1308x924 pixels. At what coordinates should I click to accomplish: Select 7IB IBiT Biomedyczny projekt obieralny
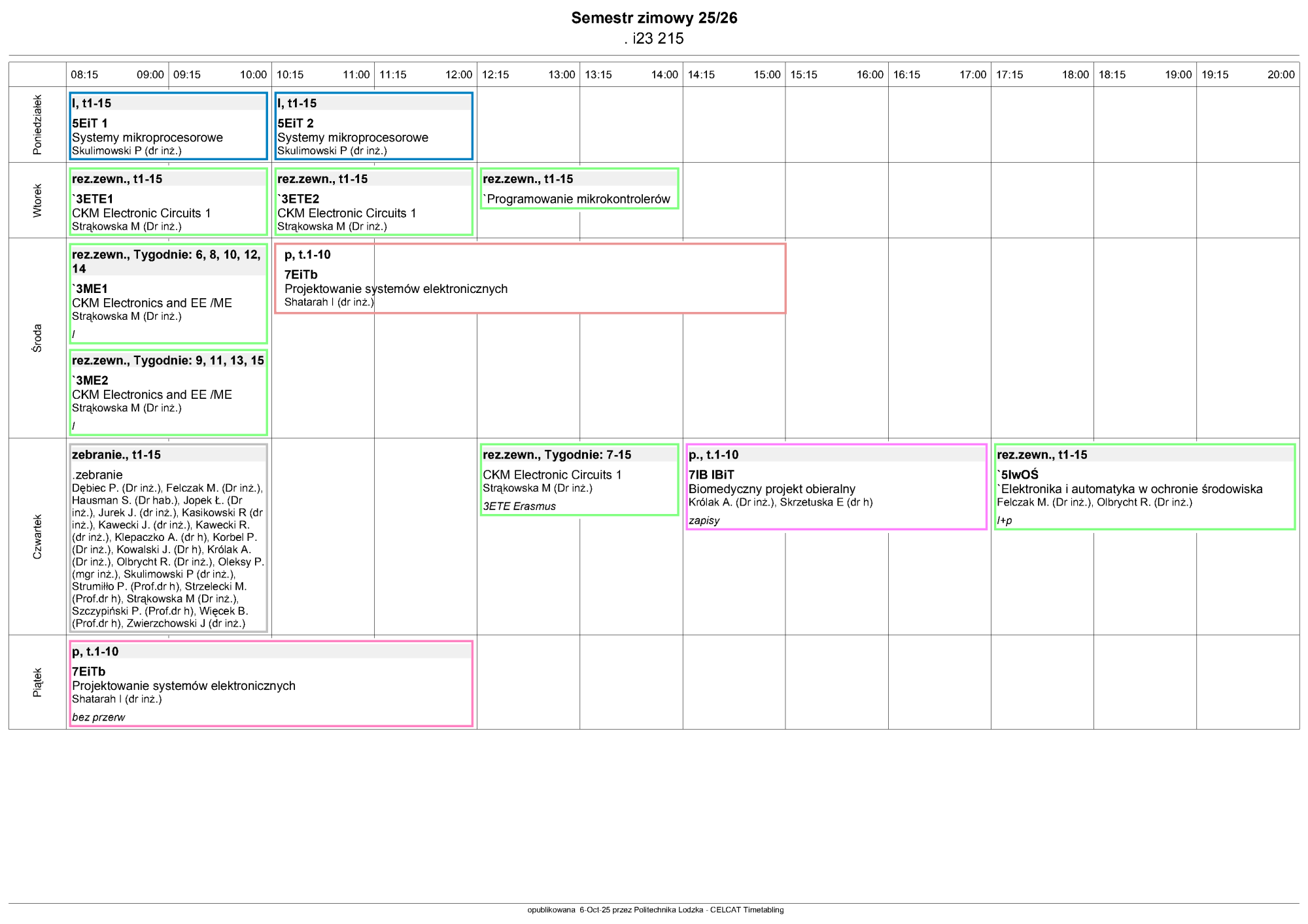pos(836,487)
